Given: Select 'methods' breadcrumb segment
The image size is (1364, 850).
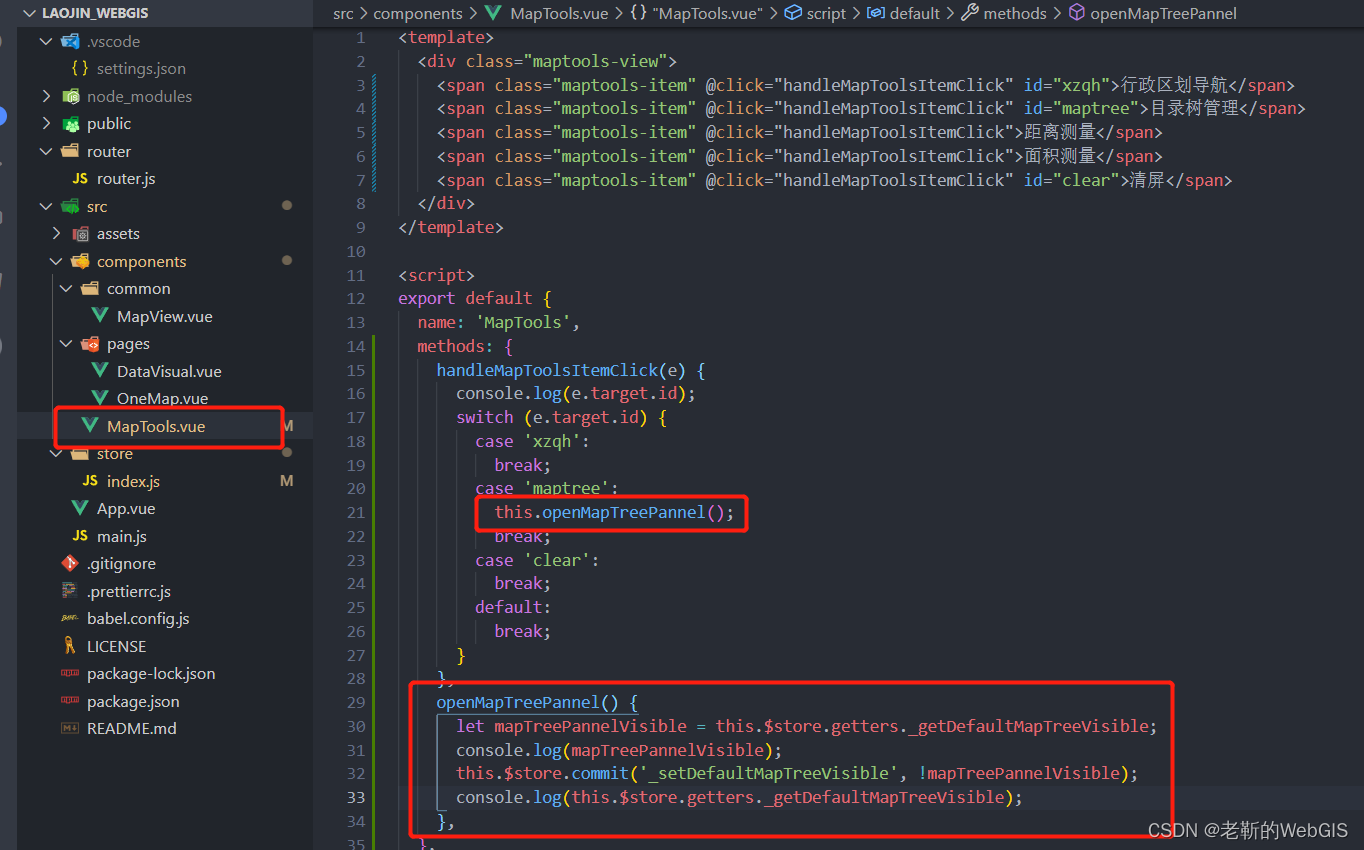Looking at the screenshot, I should pyautogui.click(x=1015, y=13).
